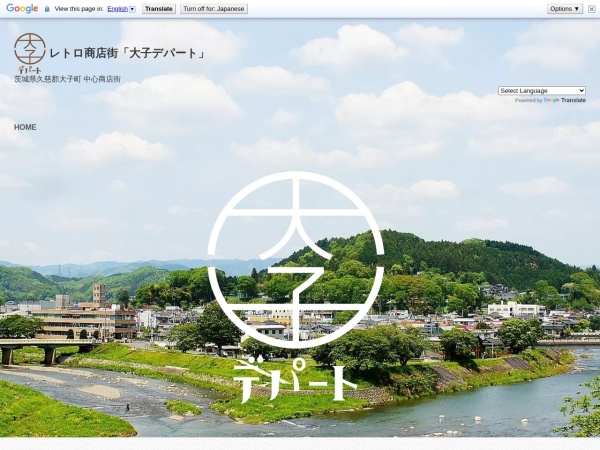Screen dimensions: 600x450
Task: Click the Google logo in the translate bar
Action: coord(22,8)
